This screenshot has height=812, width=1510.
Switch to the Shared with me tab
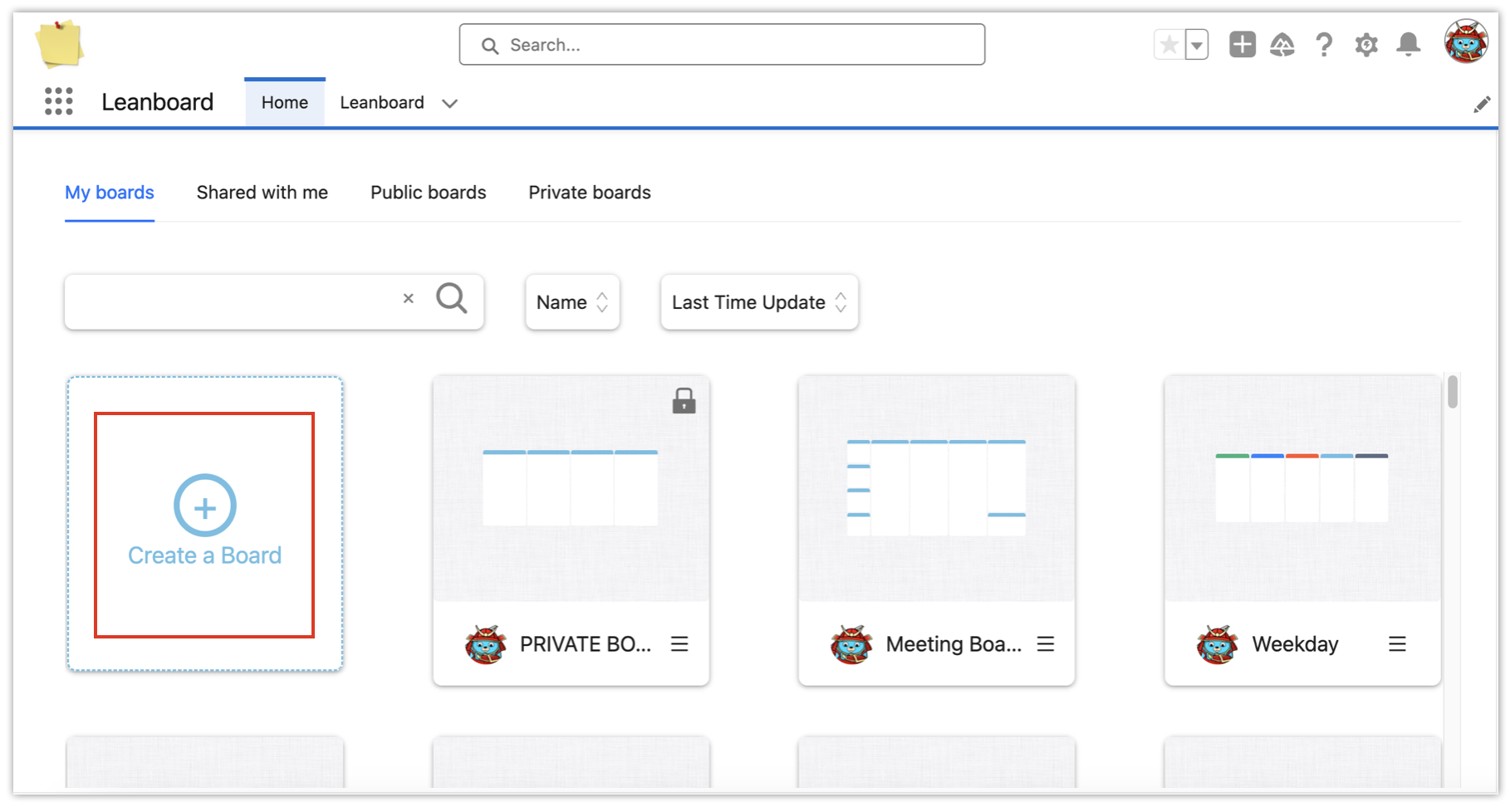262,193
